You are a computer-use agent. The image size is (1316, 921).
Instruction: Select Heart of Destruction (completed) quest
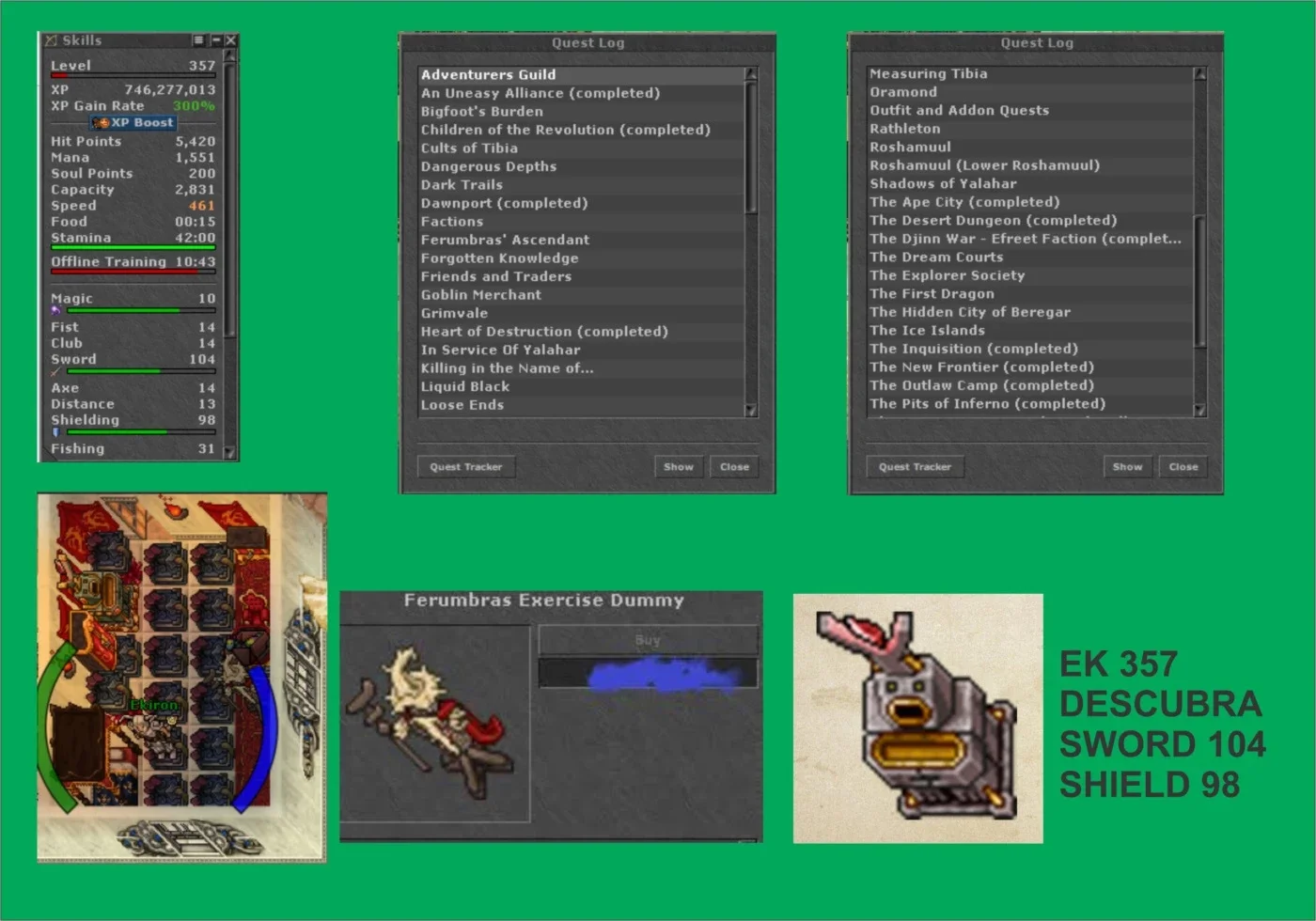[x=581, y=331]
